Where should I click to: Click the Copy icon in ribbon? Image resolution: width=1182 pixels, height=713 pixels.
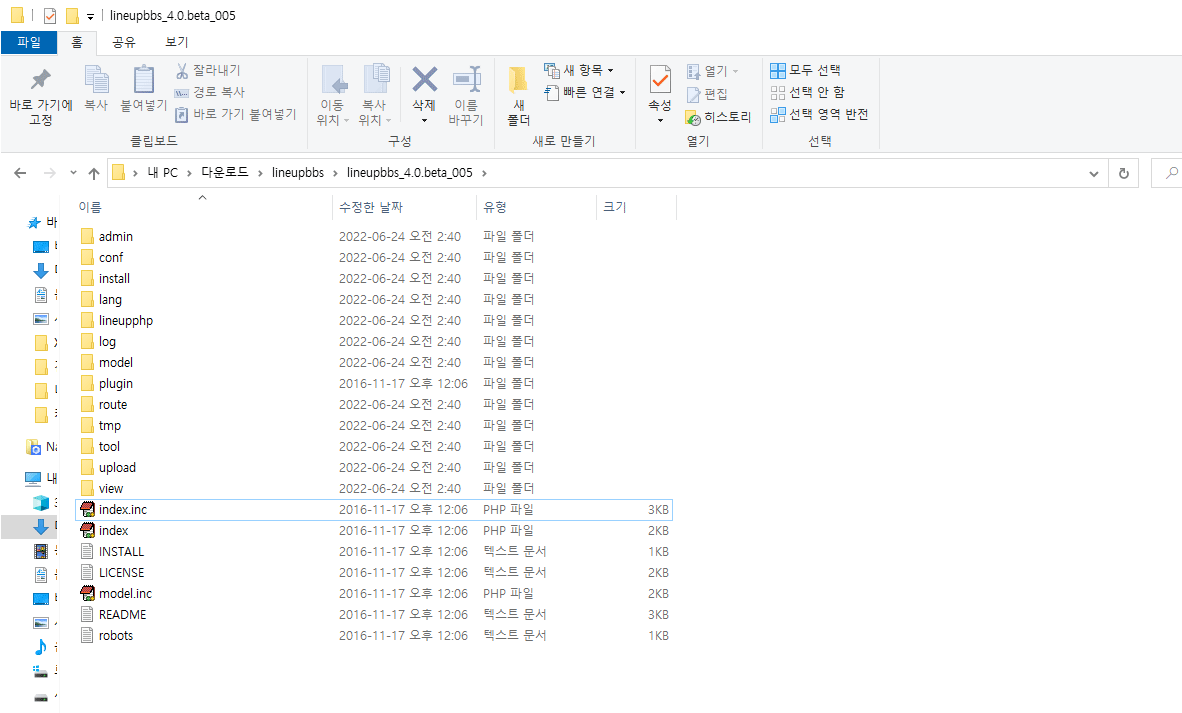tap(96, 81)
